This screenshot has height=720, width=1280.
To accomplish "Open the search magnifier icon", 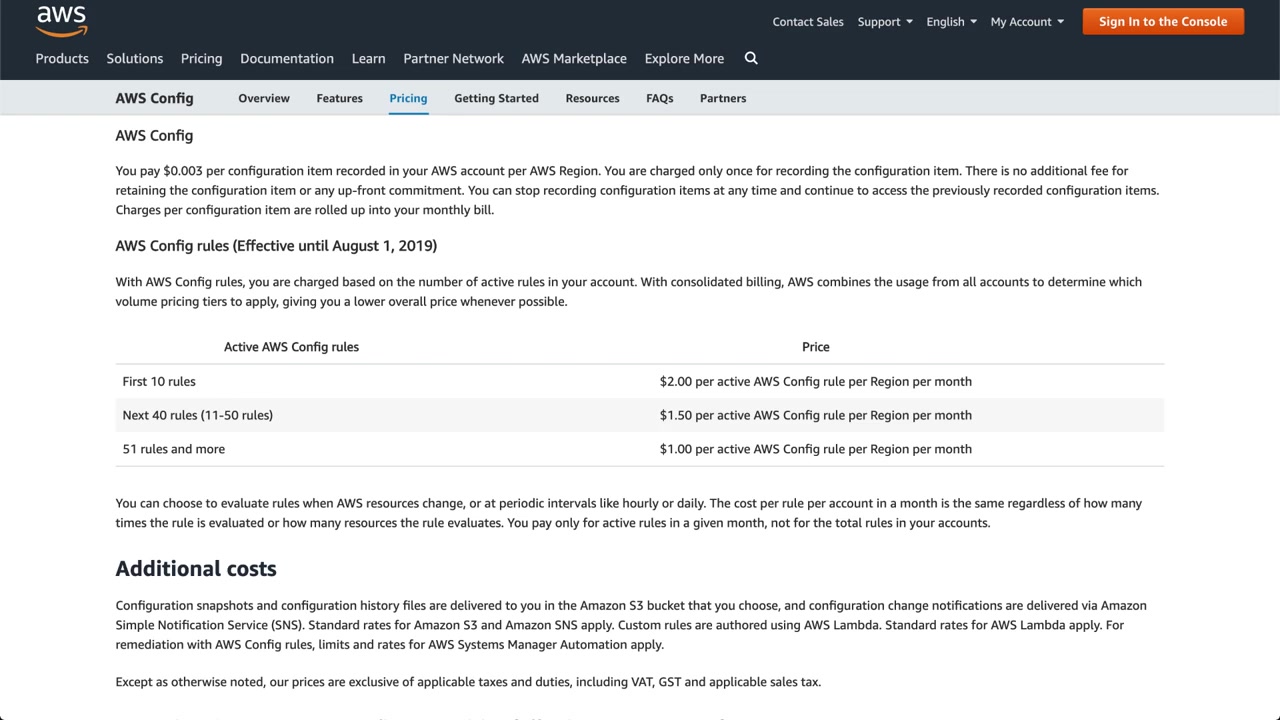I will click(x=751, y=58).
